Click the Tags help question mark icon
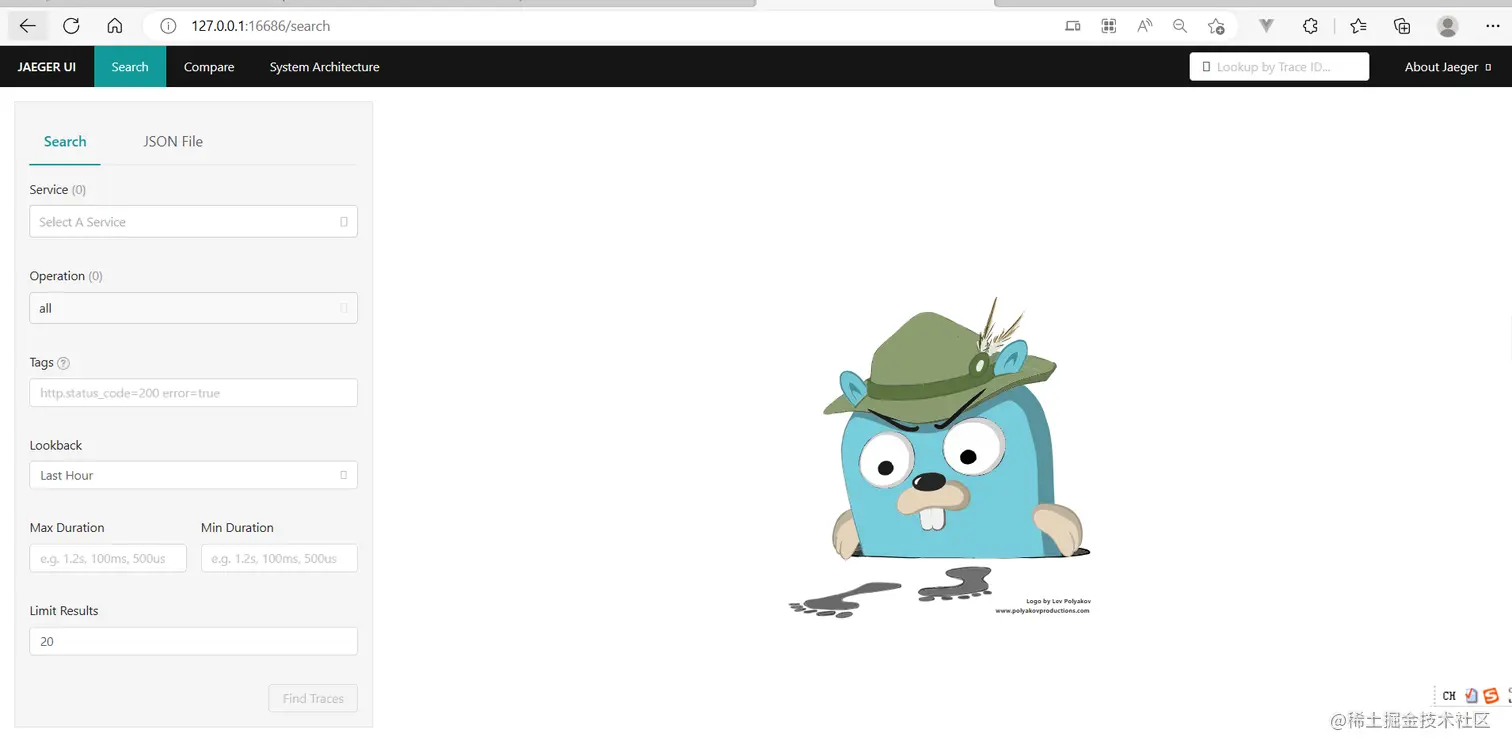 pos(64,363)
